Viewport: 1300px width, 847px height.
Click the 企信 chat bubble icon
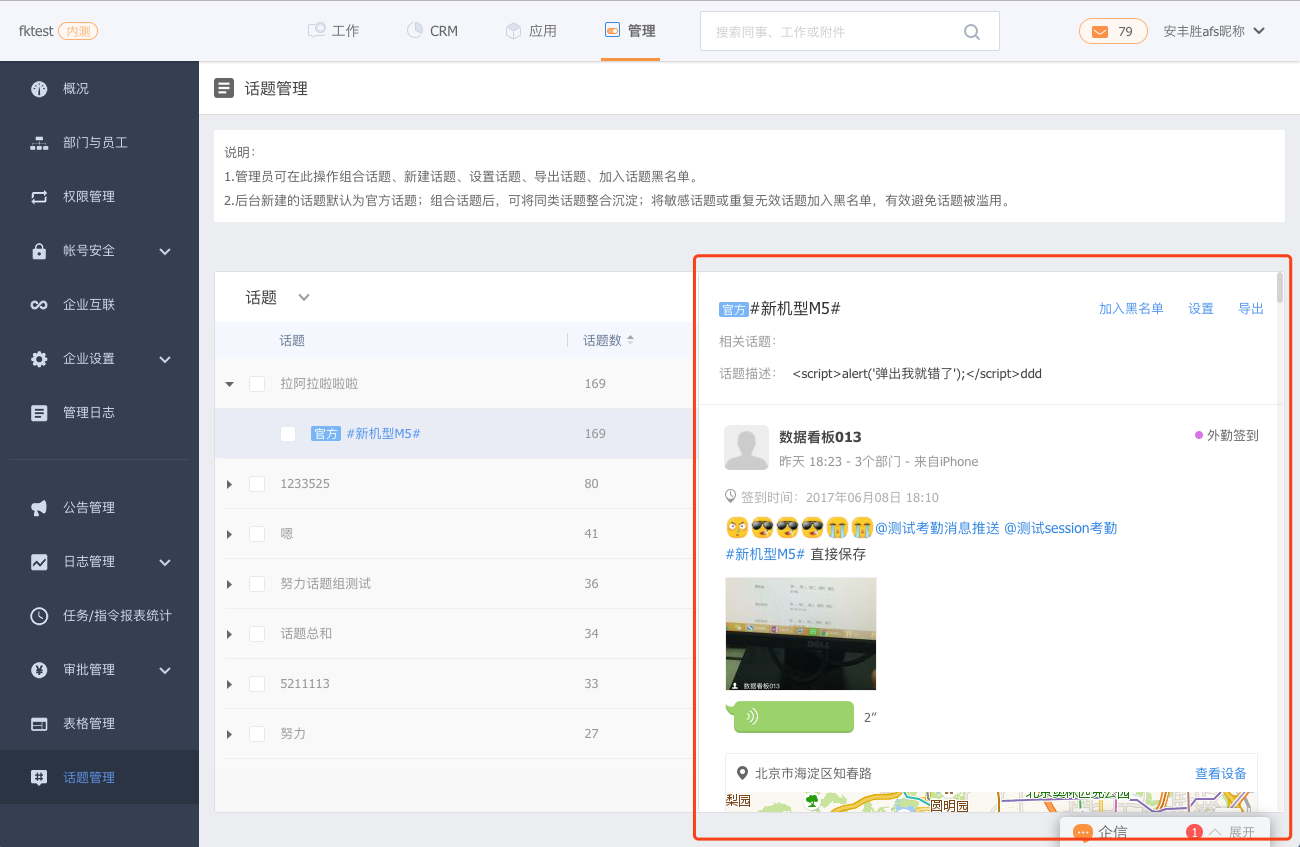(1082, 832)
